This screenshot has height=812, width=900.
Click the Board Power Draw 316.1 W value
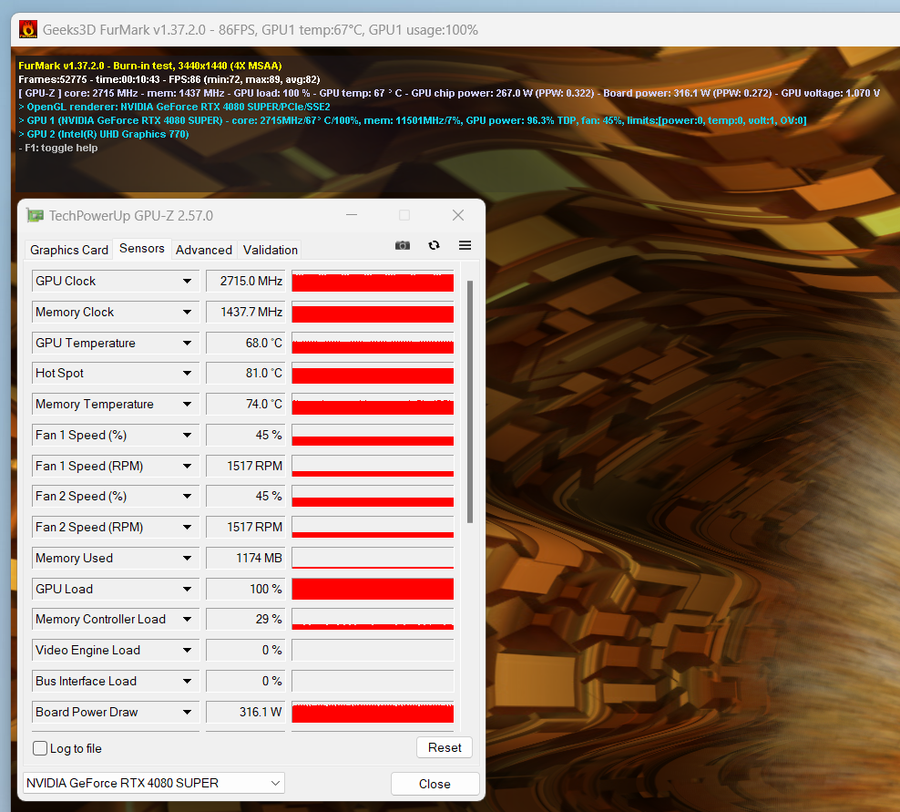246,712
